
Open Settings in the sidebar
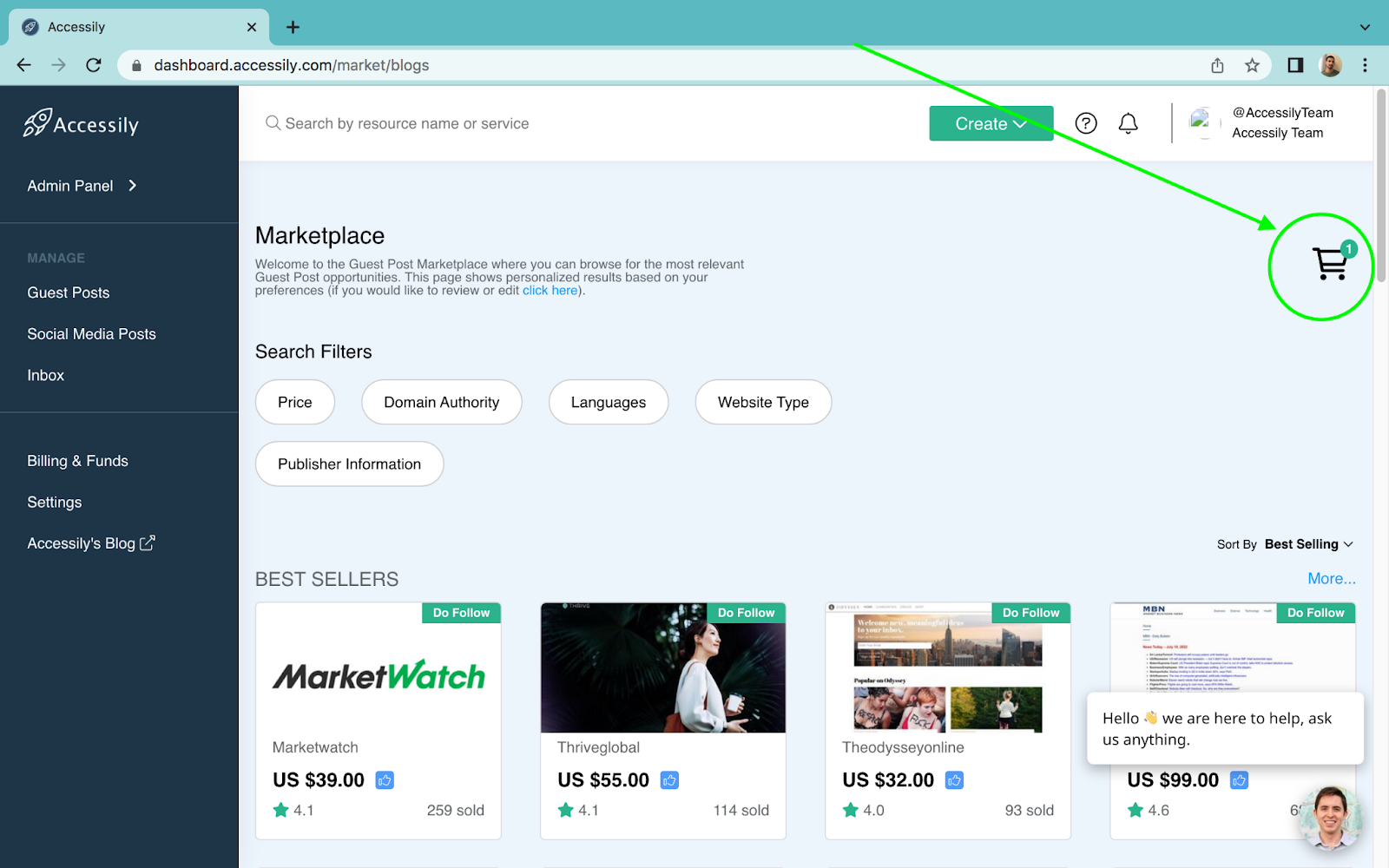pos(55,503)
